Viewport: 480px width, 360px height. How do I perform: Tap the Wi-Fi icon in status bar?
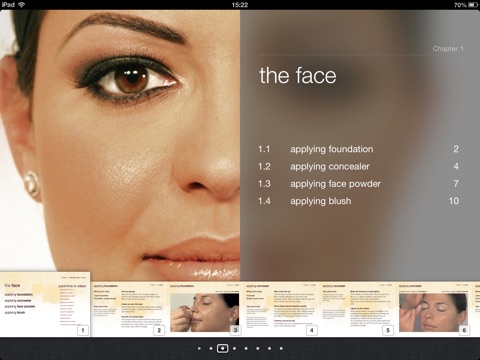[21, 5]
